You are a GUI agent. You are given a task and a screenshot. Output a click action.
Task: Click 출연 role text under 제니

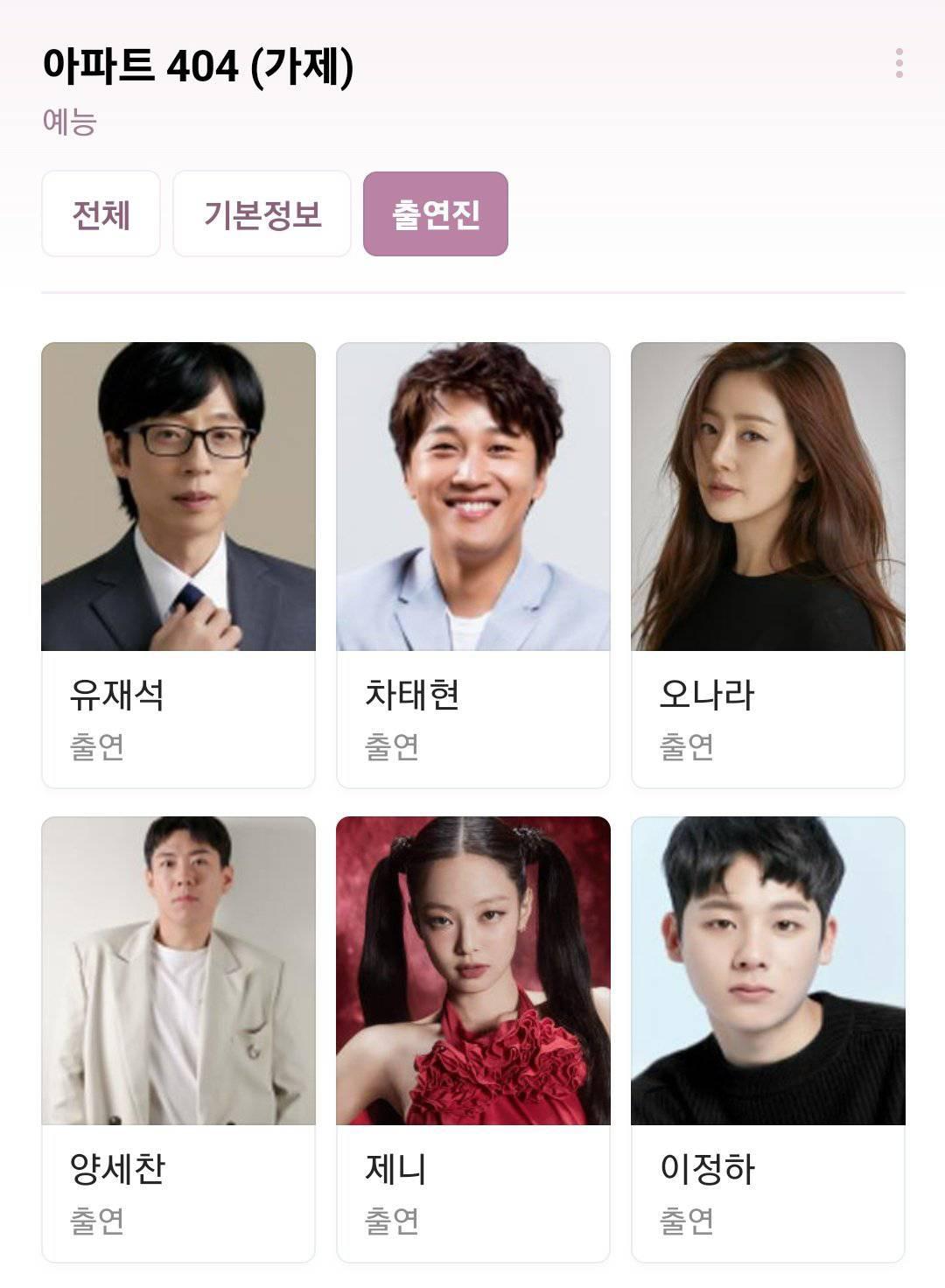tap(392, 1221)
